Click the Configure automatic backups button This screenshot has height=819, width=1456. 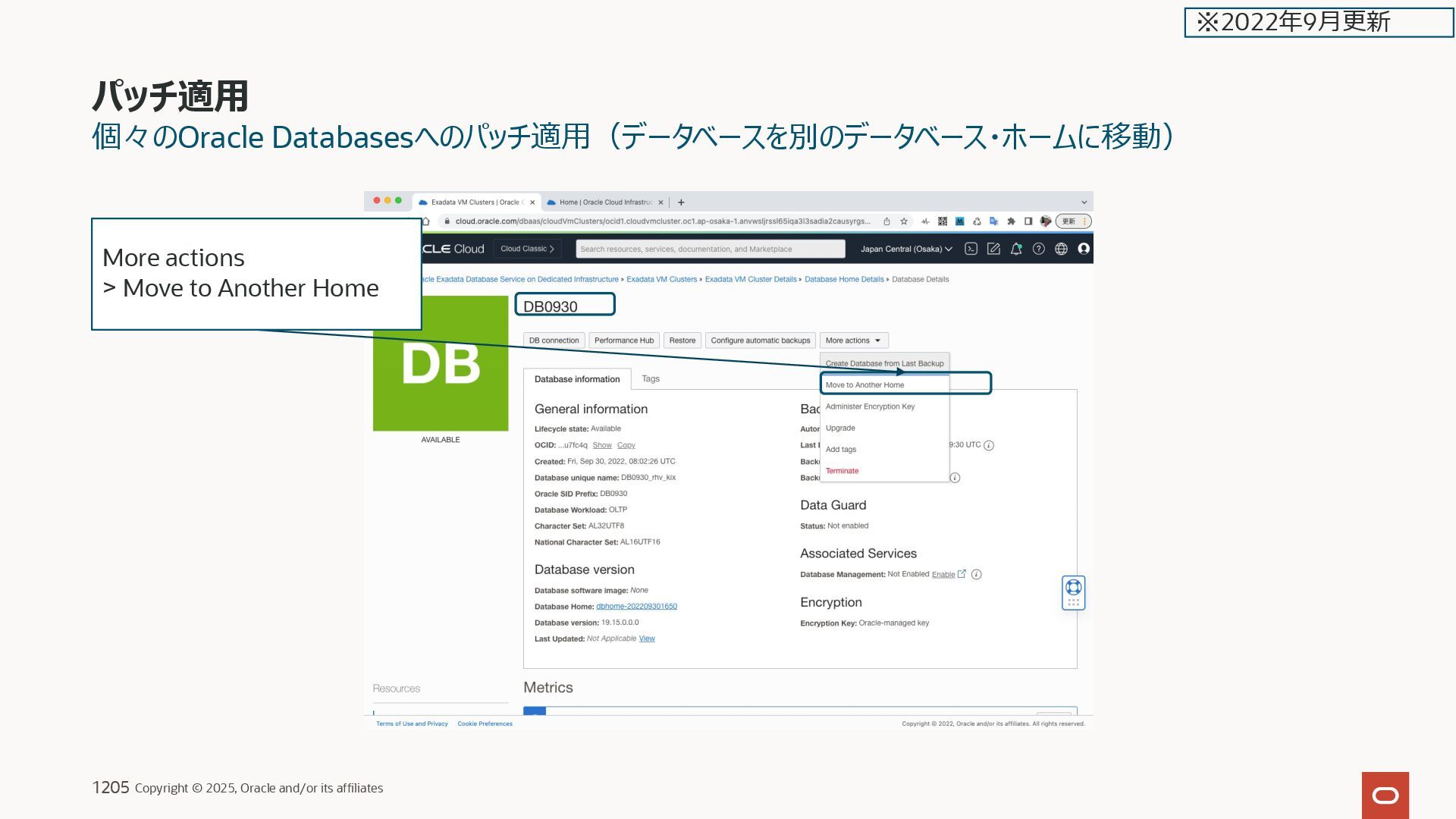[760, 340]
